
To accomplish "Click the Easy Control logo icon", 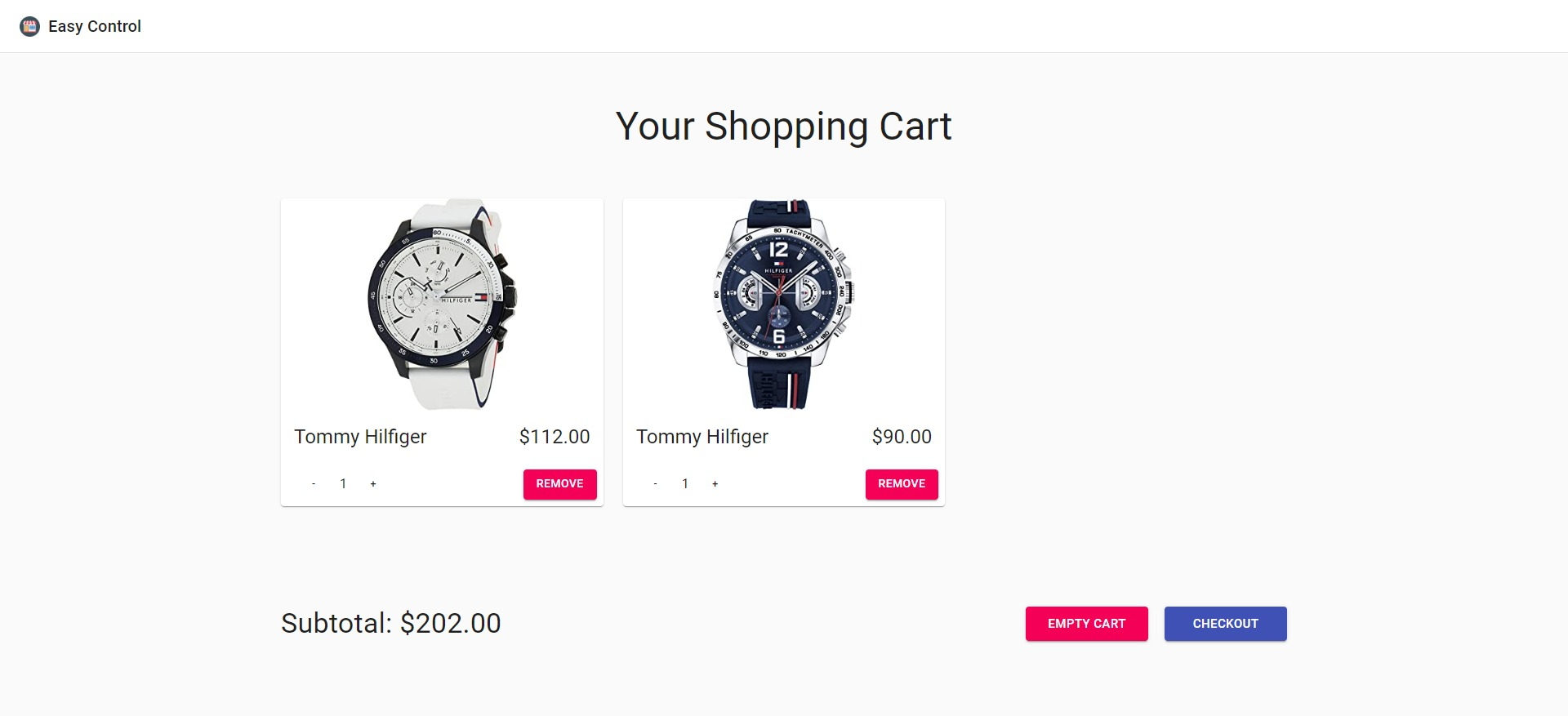I will (x=31, y=25).
